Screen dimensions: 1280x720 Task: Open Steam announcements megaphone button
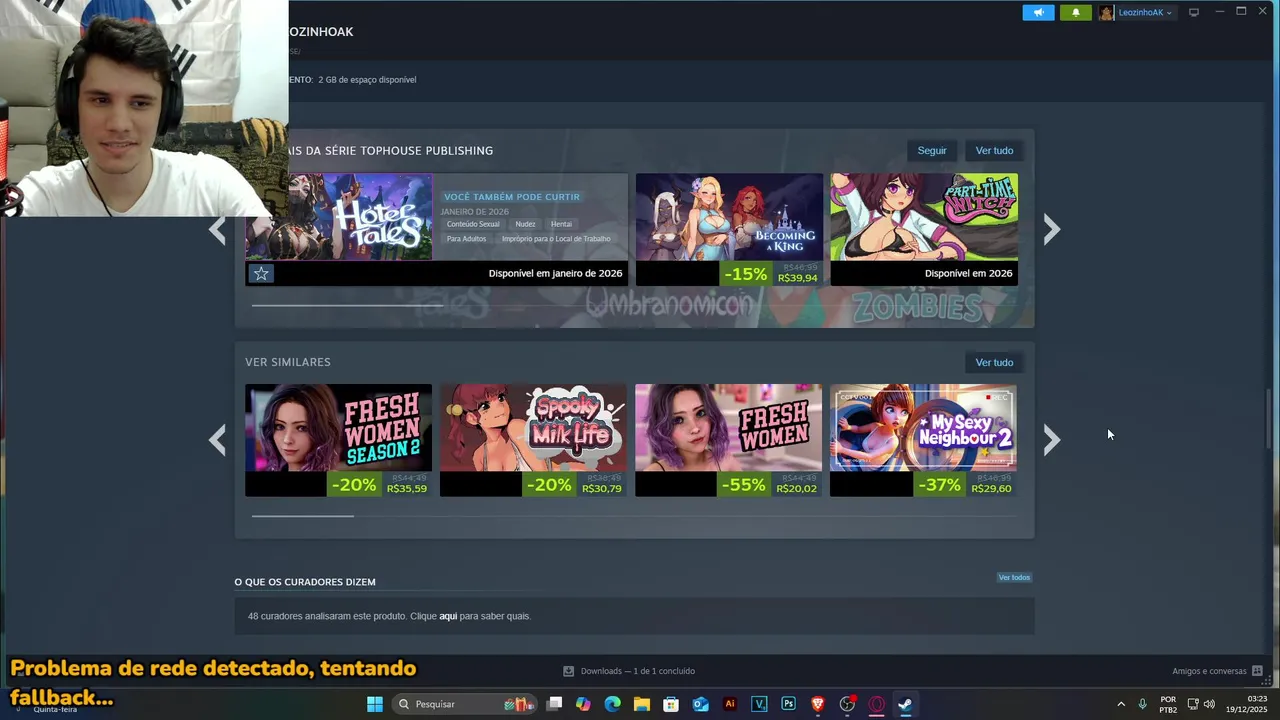[1038, 12]
